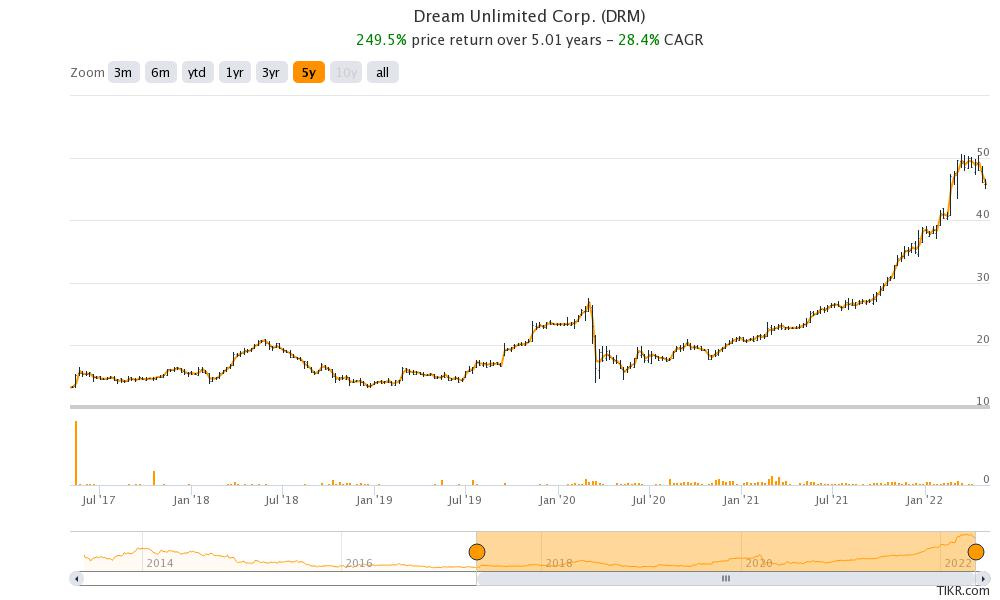Click the Jul '19 axis label
Viewport: 1000px width, 600px height.
tap(464, 501)
